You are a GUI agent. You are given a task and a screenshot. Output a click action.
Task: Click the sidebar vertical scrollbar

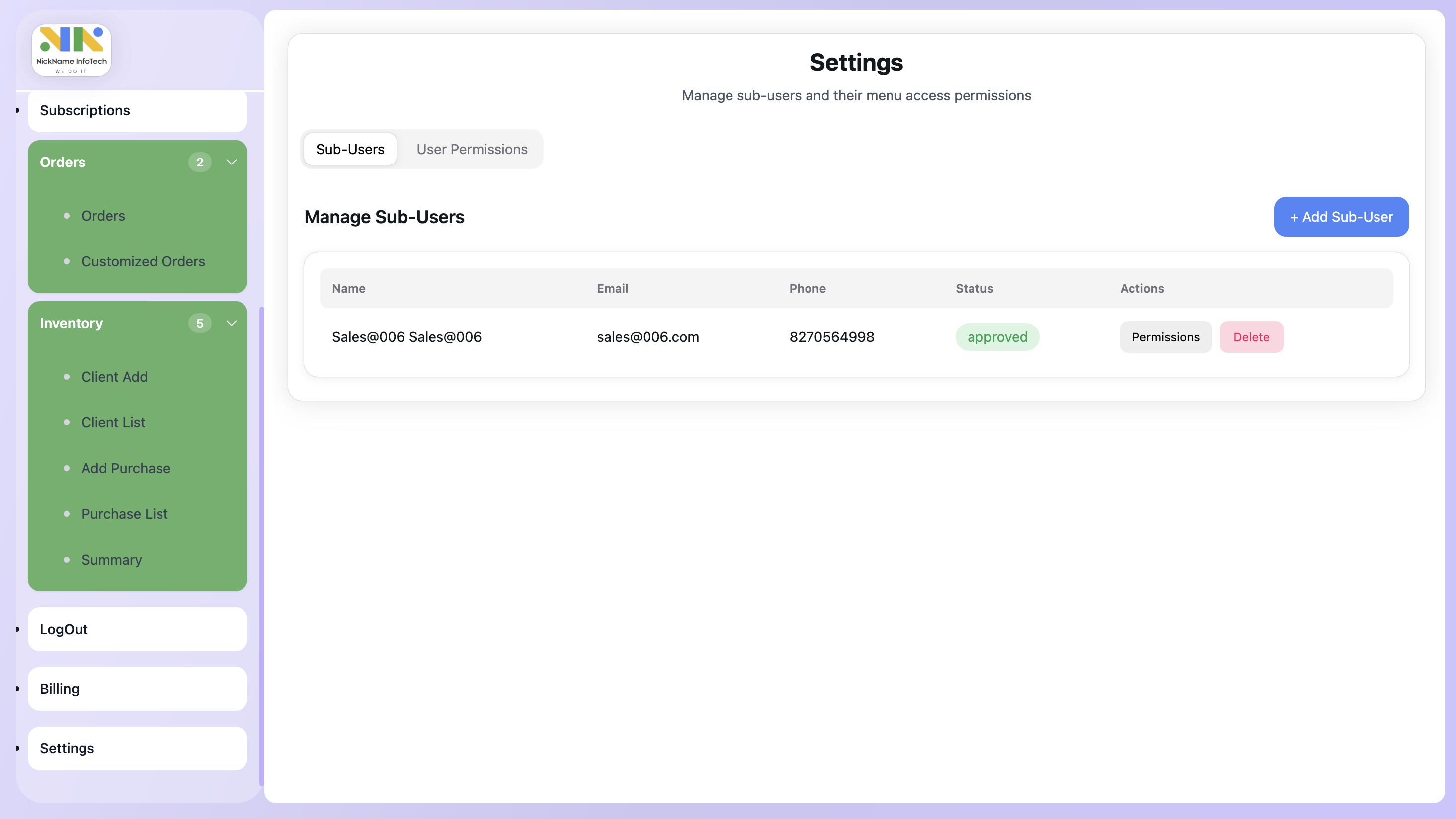coord(261,546)
